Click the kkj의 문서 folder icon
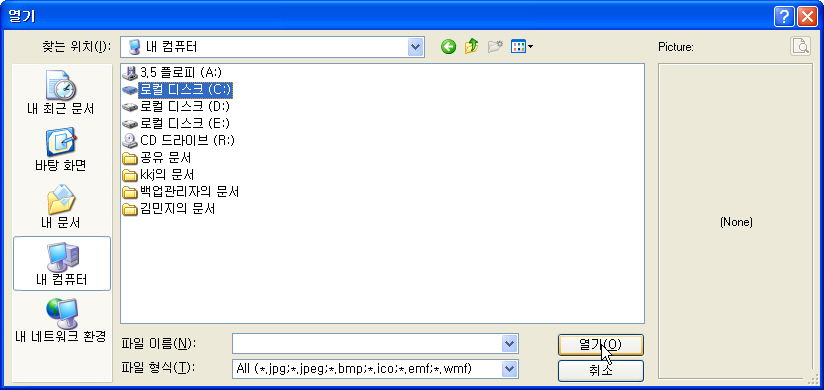 coord(129,175)
